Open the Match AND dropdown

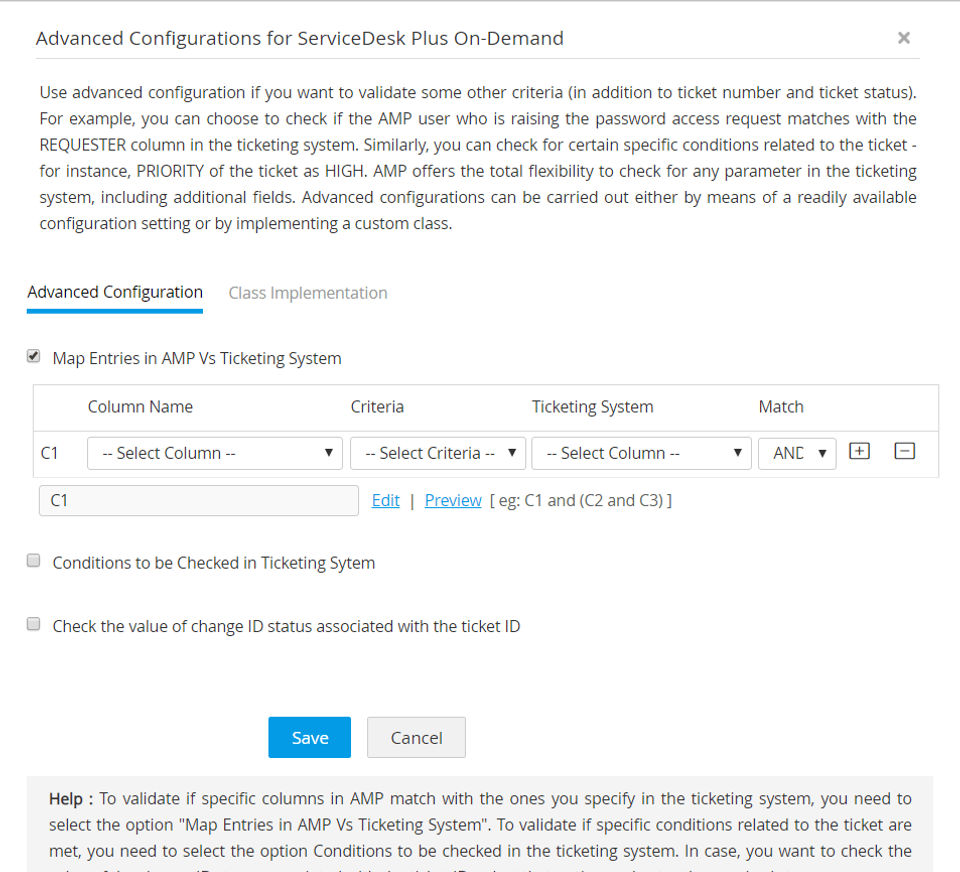click(x=797, y=453)
